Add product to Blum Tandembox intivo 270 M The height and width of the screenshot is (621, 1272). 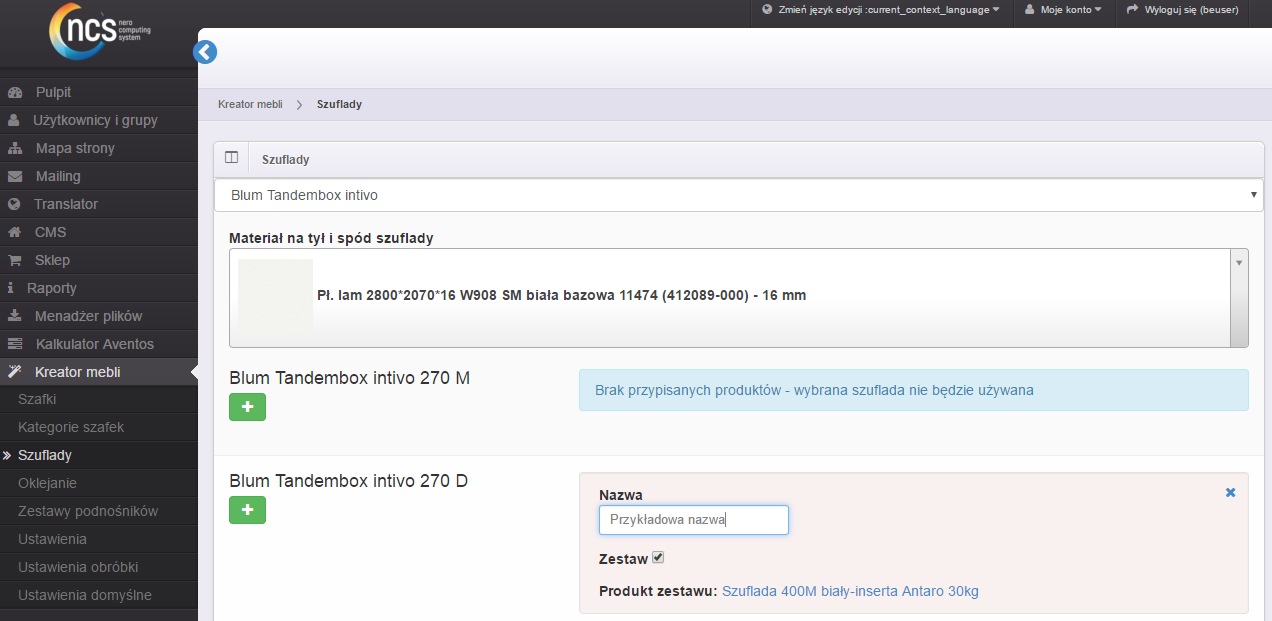click(247, 407)
